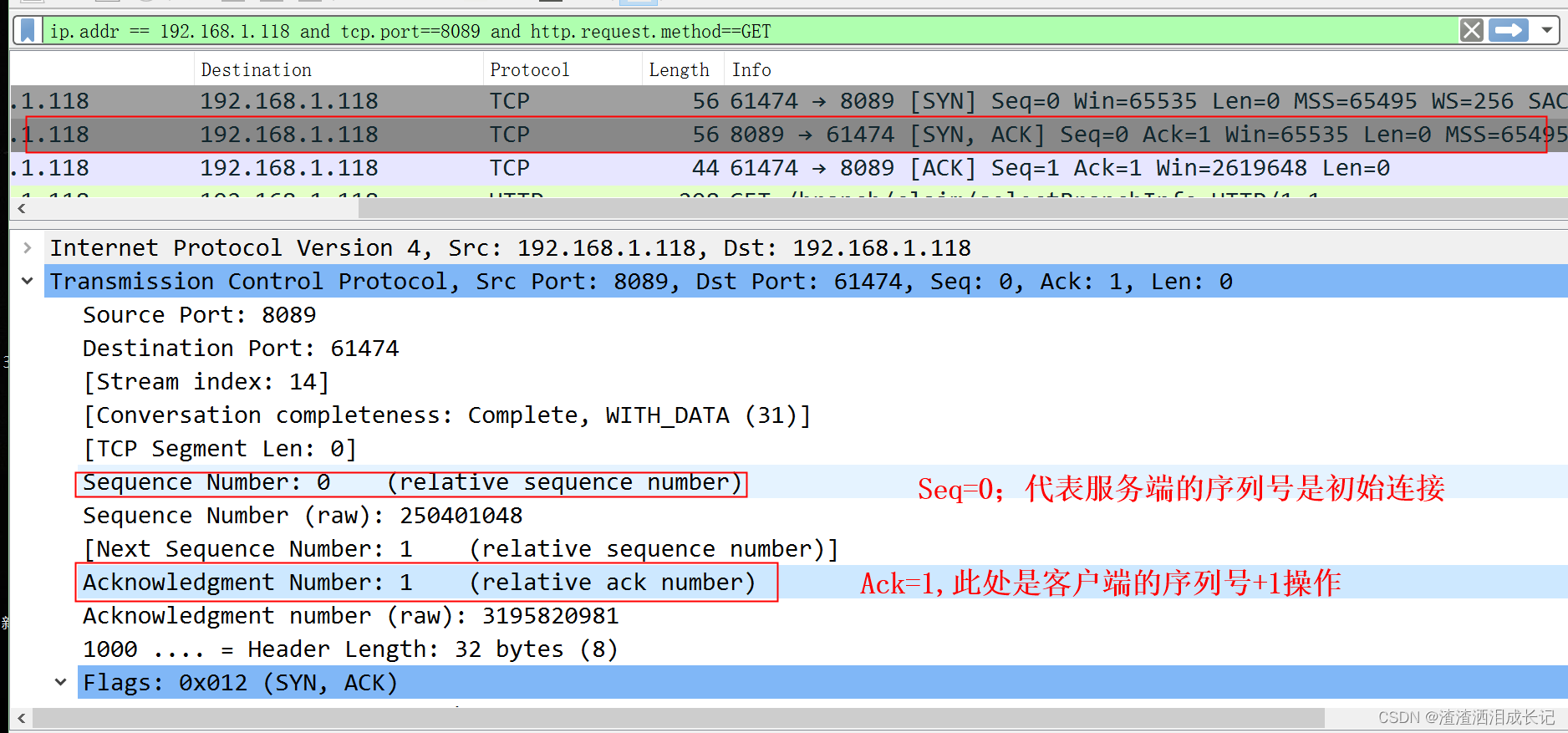Click packet details horizontal scrollbar thumb
Viewport: 1568px width, 733px height.
tap(679, 718)
